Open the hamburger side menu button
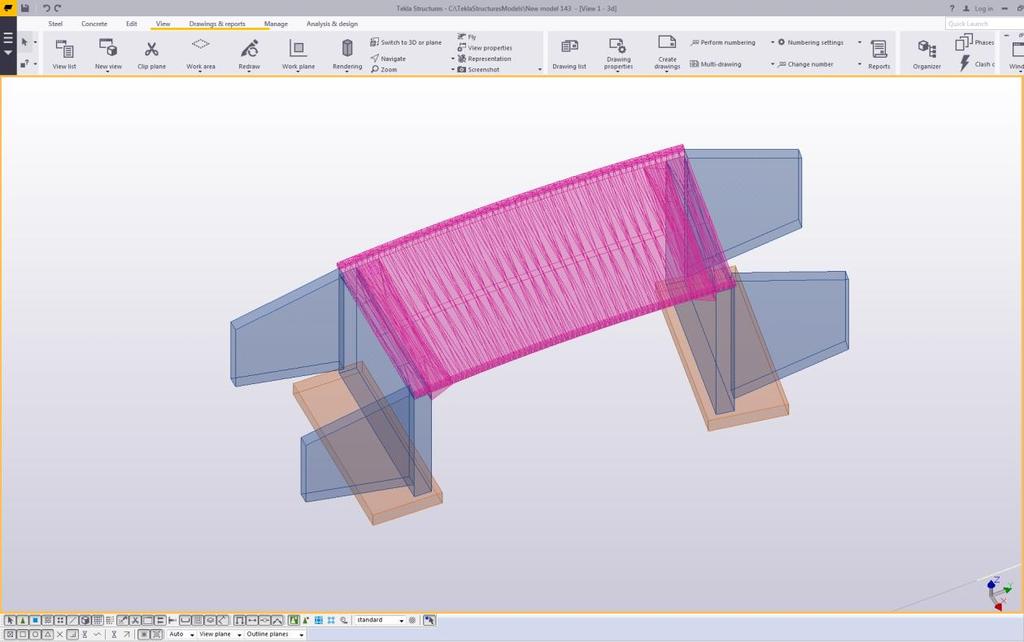This screenshot has width=1024, height=642. (8, 43)
